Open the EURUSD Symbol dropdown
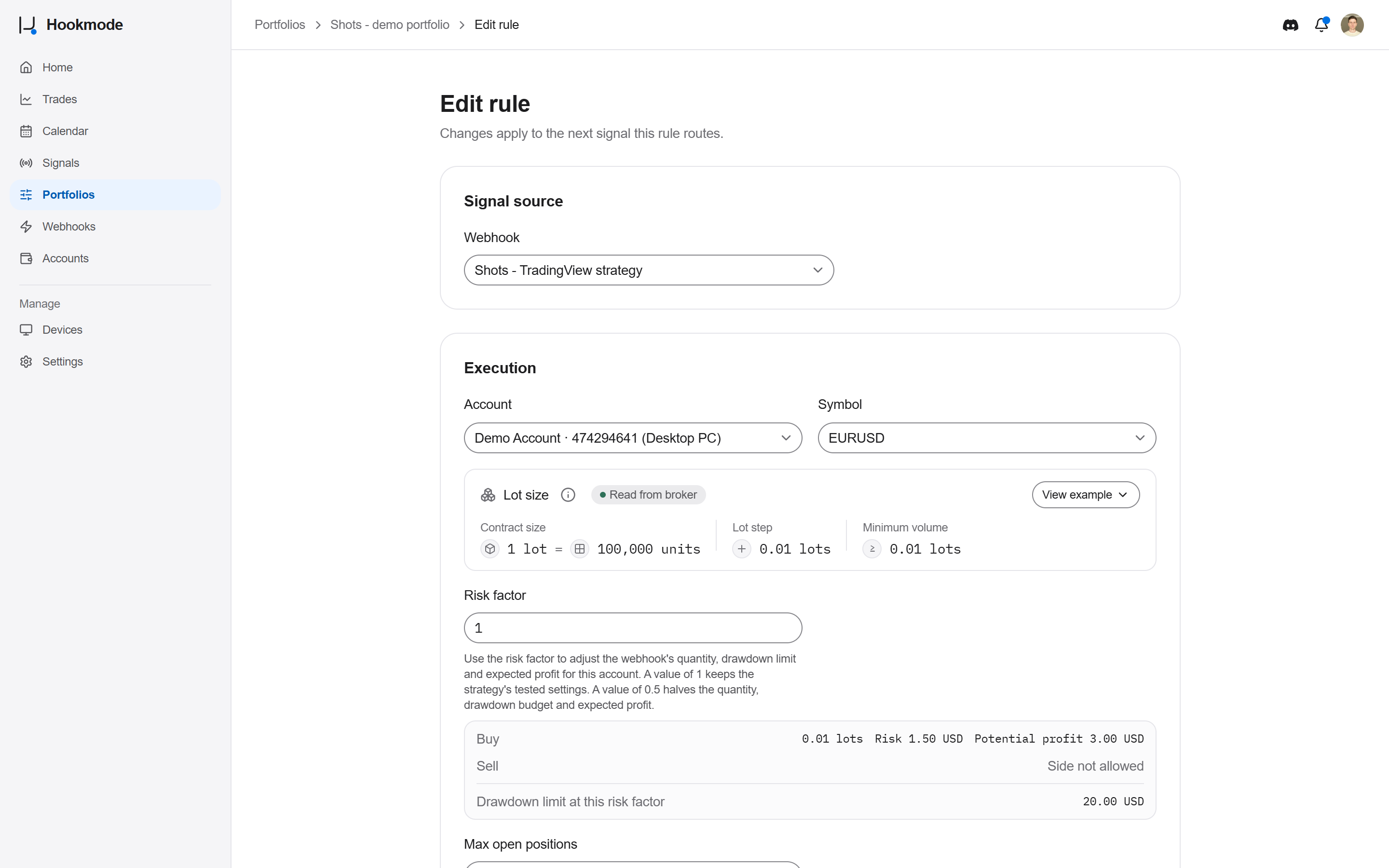1389x868 pixels. click(x=987, y=438)
